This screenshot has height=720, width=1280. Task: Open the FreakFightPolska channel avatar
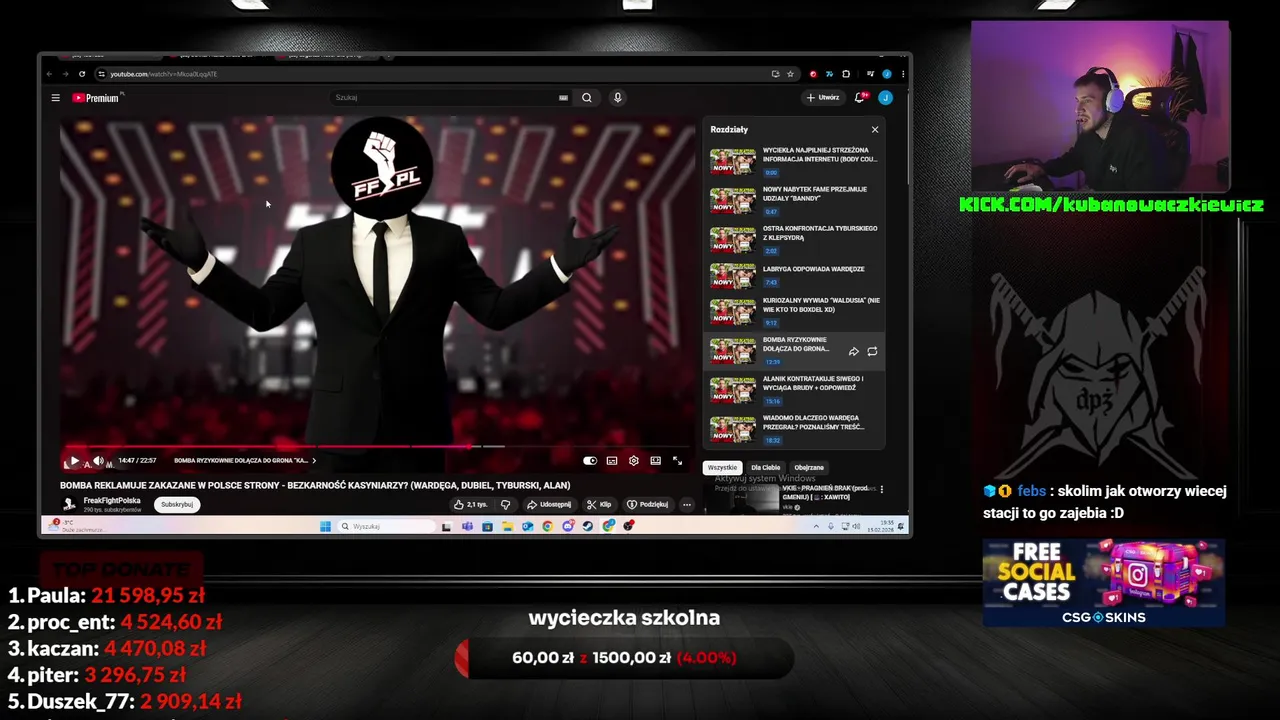click(69, 504)
